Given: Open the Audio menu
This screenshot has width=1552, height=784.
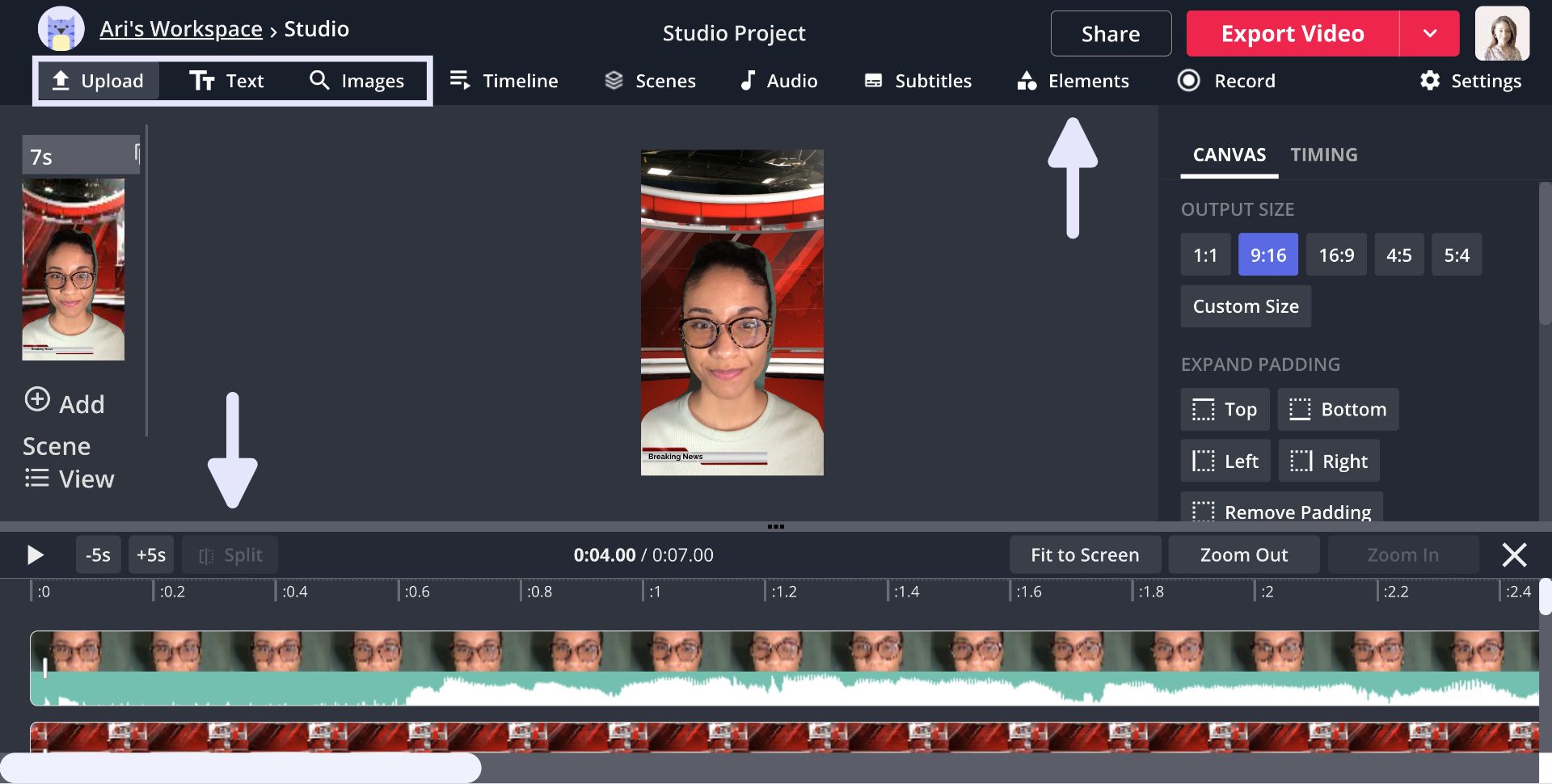Looking at the screenshot, I should 778,81.
